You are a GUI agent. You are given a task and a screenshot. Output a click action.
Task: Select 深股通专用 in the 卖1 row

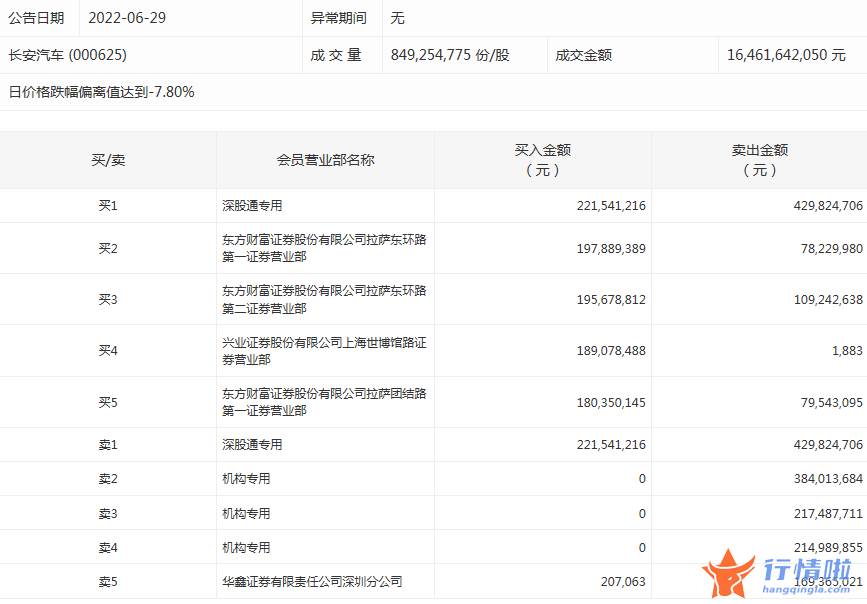point(252,445)
